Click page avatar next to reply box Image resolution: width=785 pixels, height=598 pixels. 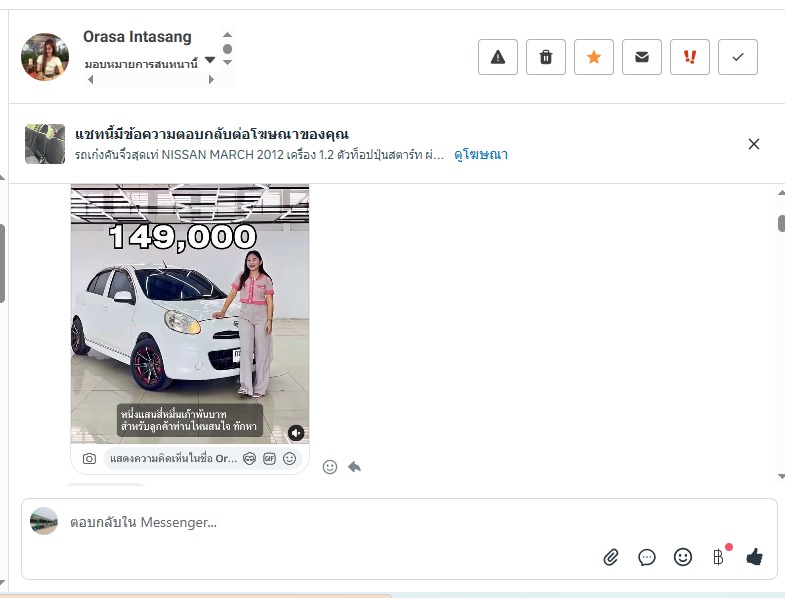coord(44,521)
